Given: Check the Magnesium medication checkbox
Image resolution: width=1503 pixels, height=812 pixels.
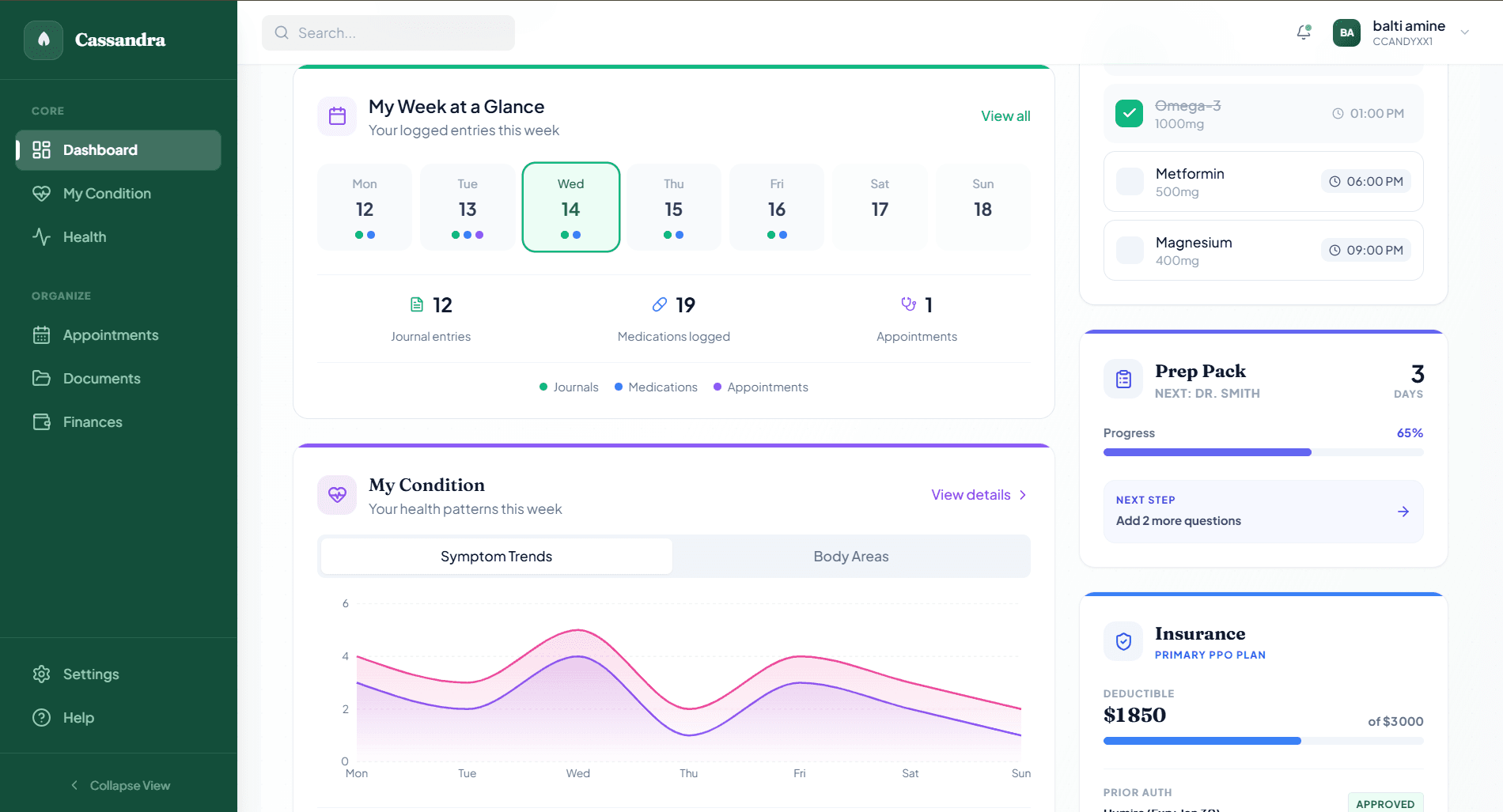Looking at the screenshot, I should click(x=1129, y=250).
